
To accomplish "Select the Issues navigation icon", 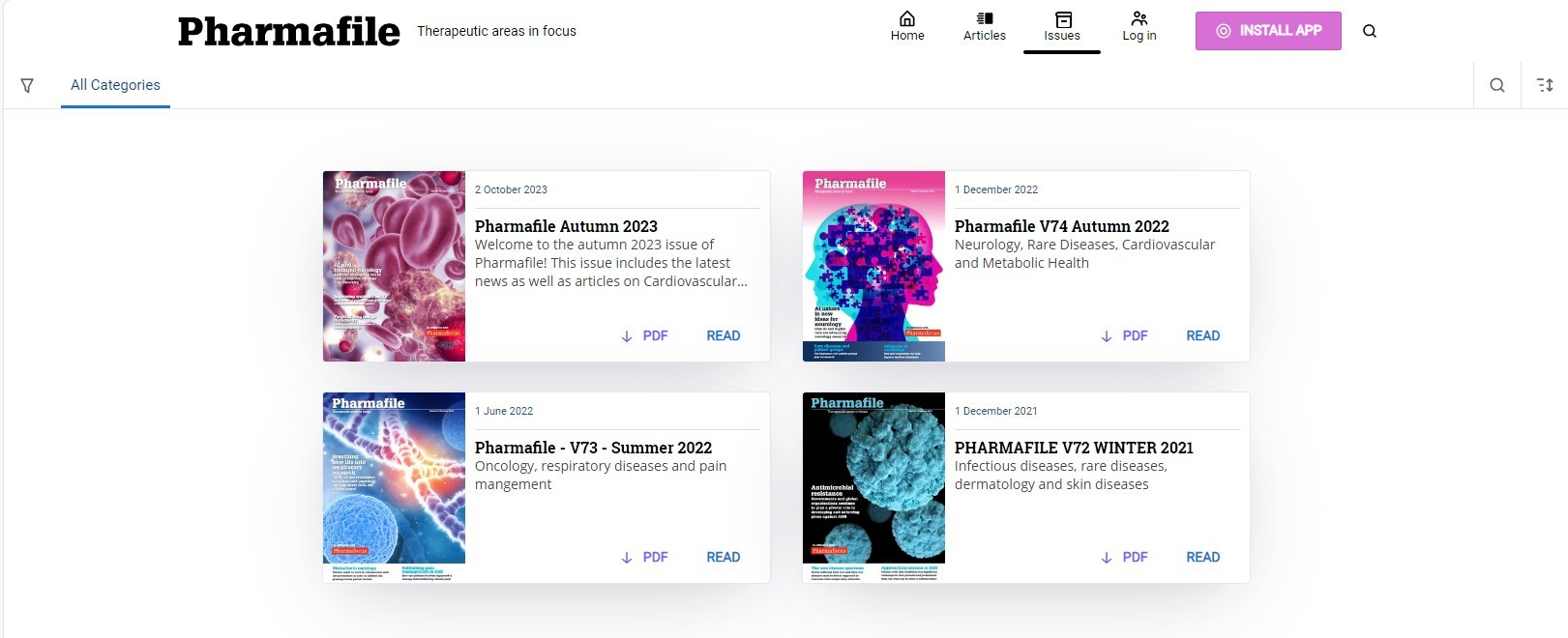I will point(1061,18).
